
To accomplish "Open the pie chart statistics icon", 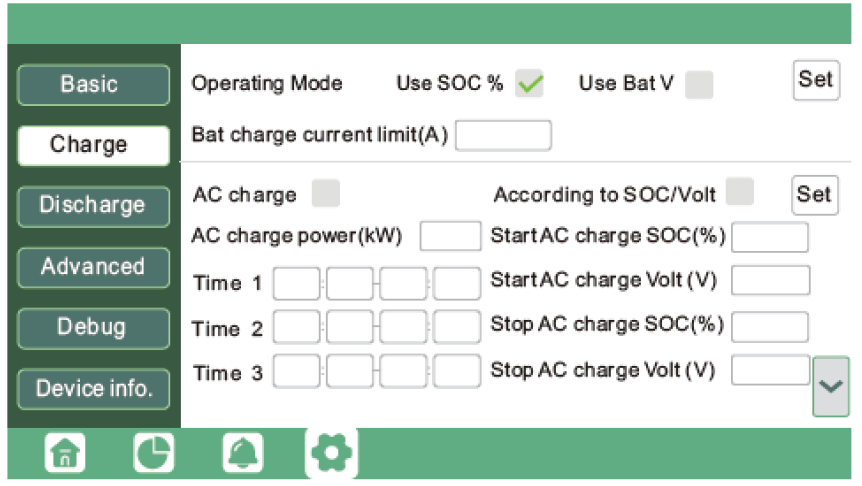I will (x=153, y=455).
